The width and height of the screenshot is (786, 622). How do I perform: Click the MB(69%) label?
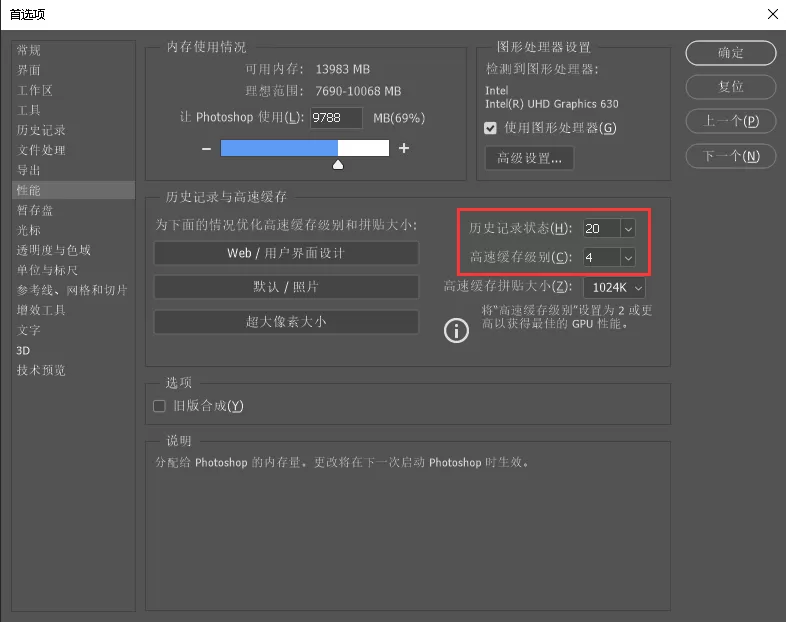coord(399,118)
